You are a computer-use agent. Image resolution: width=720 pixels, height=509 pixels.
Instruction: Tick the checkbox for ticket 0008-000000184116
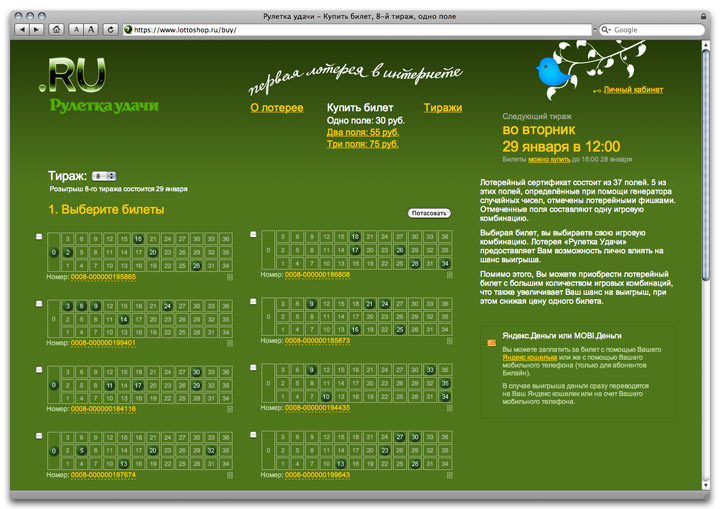tap(39, 369)
